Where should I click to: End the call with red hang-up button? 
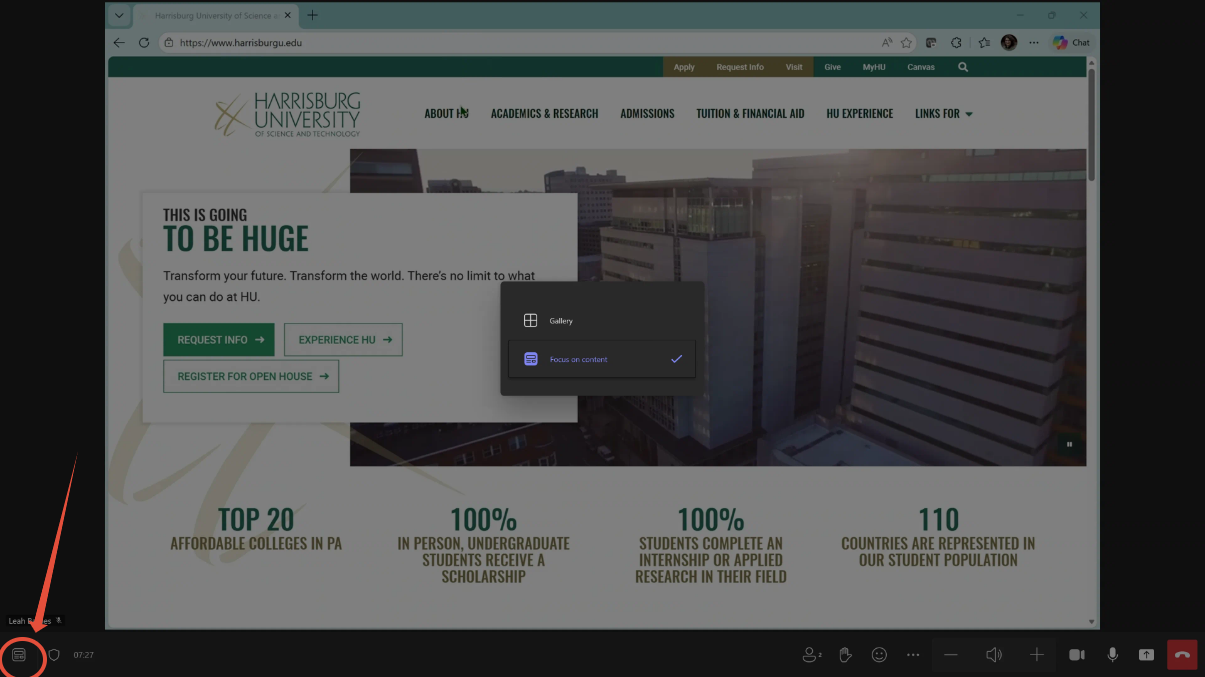pos(1182,654)
